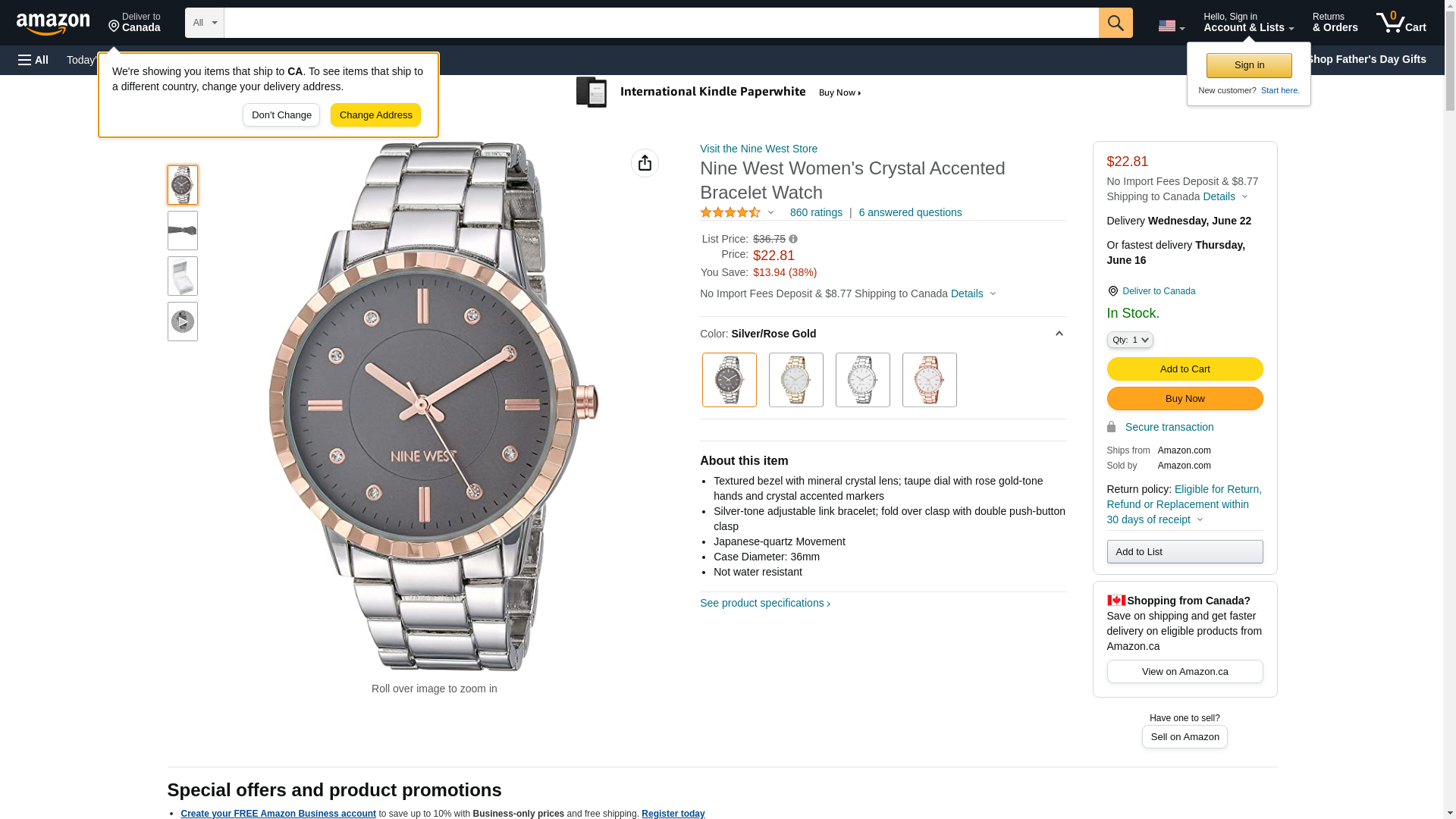This screenshot has width=1456, height=819.
Task: Click the star rating icon
Action: pyautogui.click(x=730, y=213)
